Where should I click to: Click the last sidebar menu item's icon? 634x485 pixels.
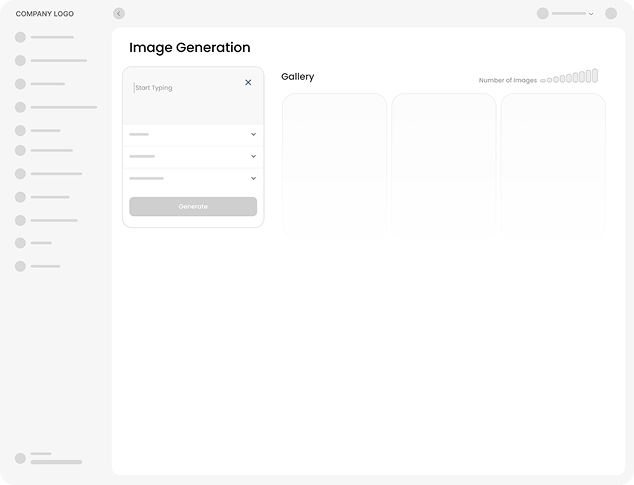pos(20,266)
